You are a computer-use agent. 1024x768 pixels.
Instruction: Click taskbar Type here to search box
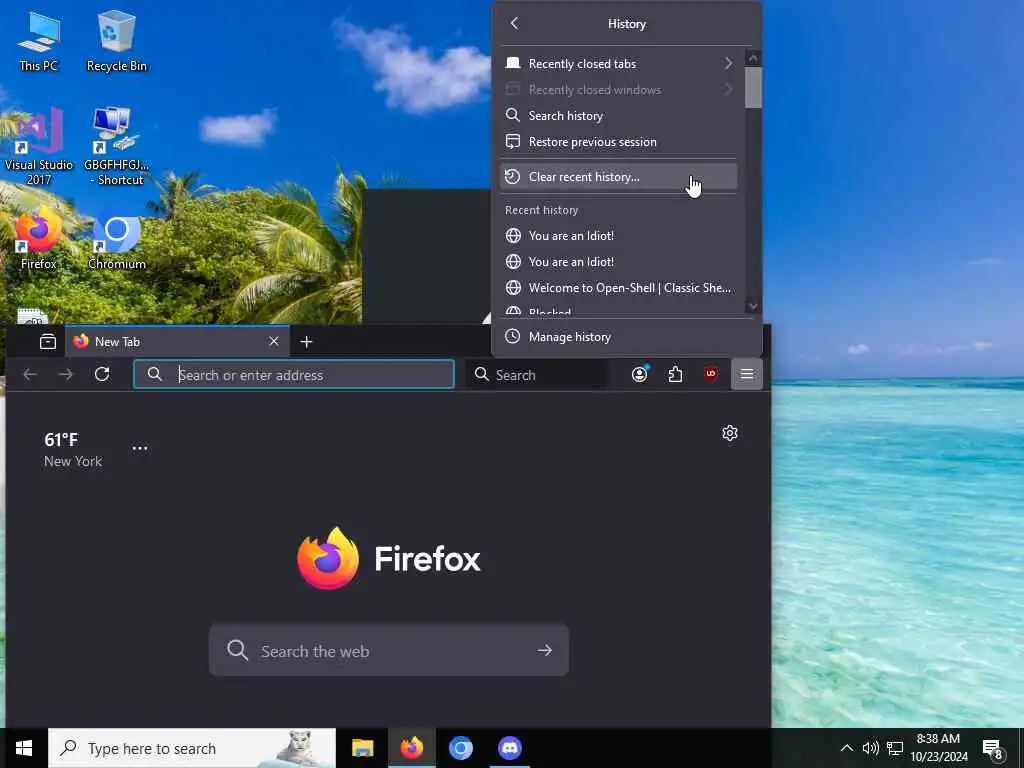click(192, 748)
